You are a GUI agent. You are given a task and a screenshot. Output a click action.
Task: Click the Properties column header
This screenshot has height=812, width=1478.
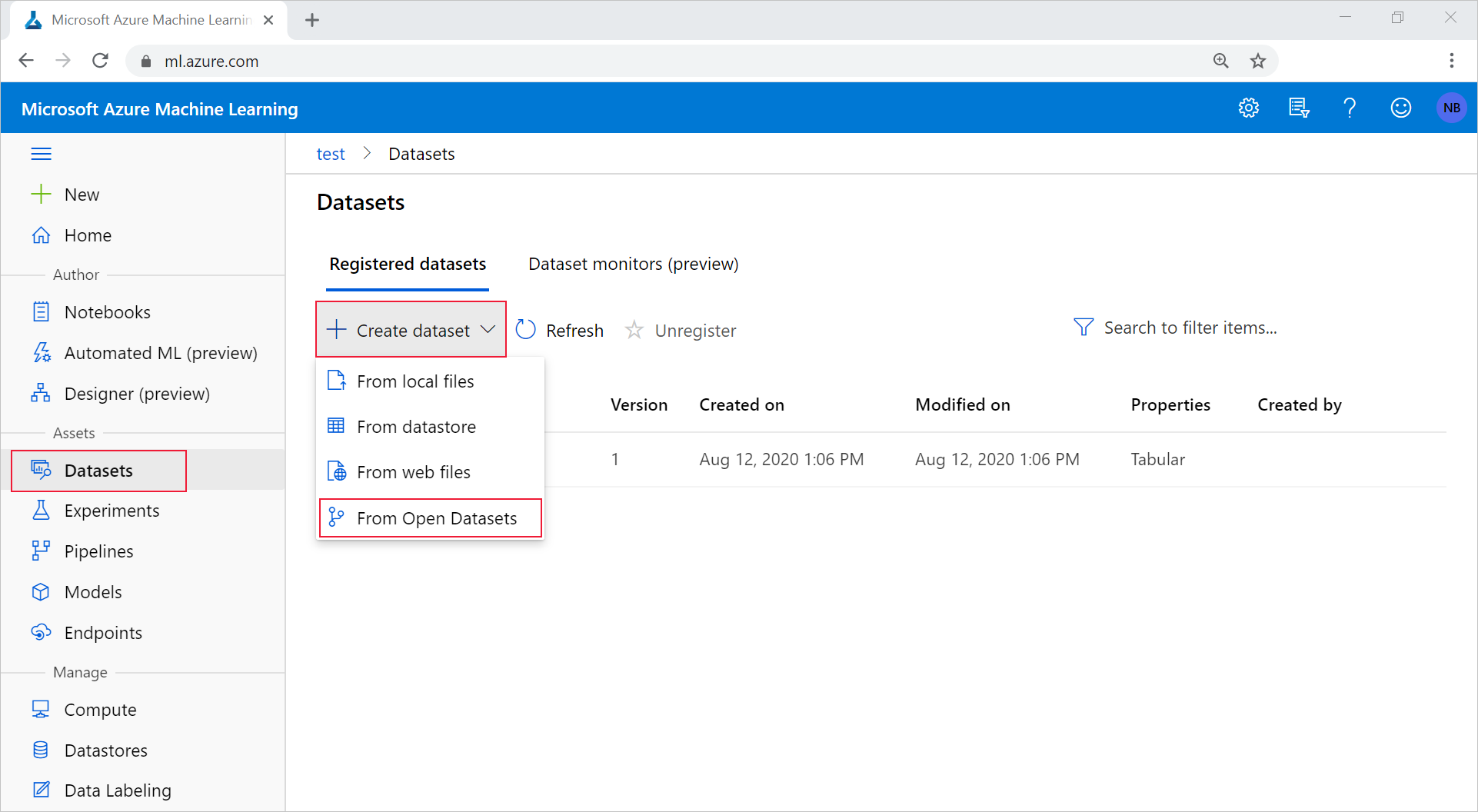pos(1170,405)
